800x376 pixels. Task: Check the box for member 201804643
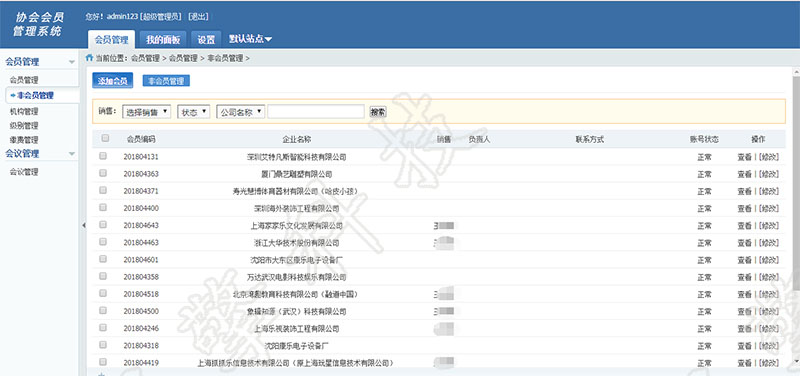coord(103,224)
